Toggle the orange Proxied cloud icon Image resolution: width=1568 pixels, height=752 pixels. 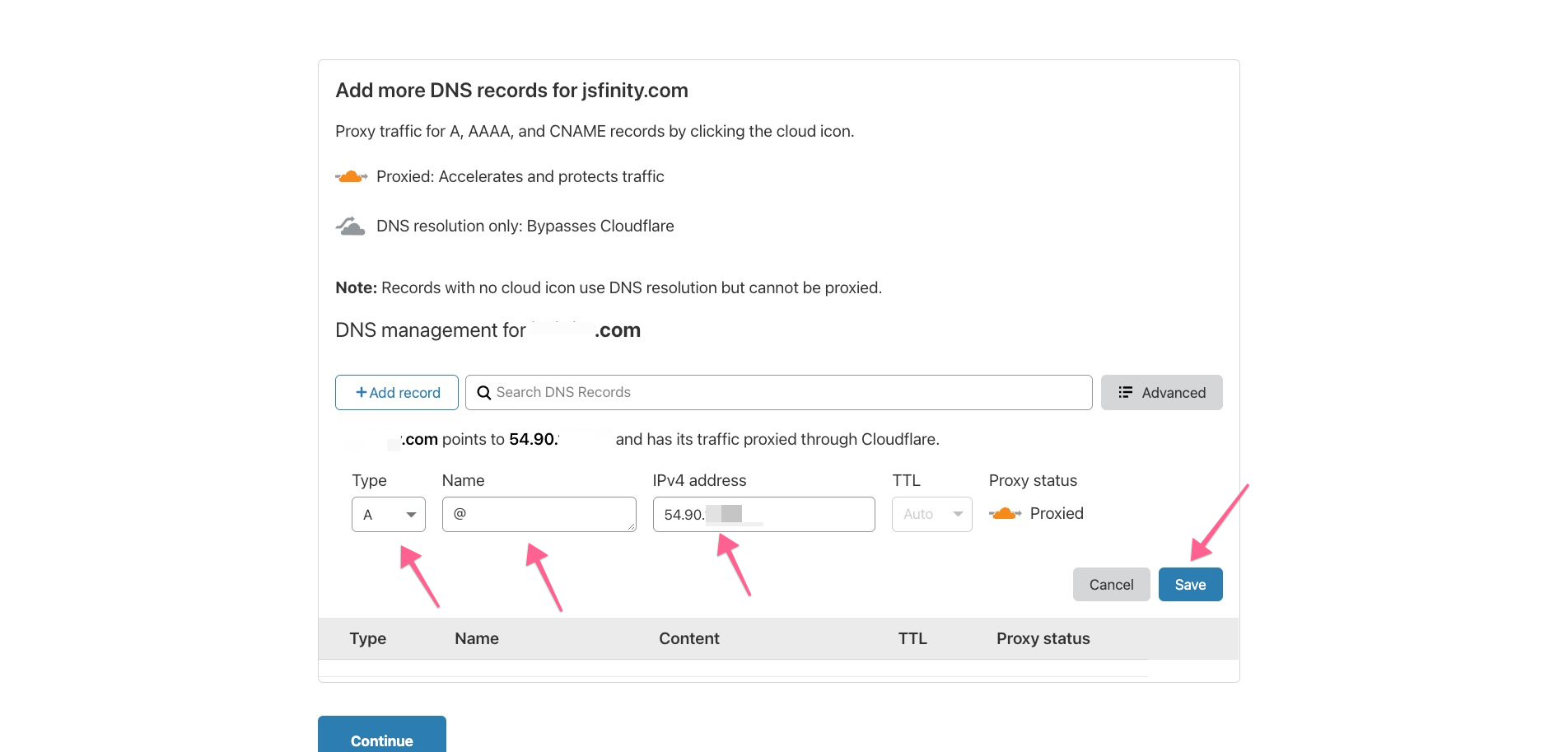pyautogui.click(x=1005, y=514)
